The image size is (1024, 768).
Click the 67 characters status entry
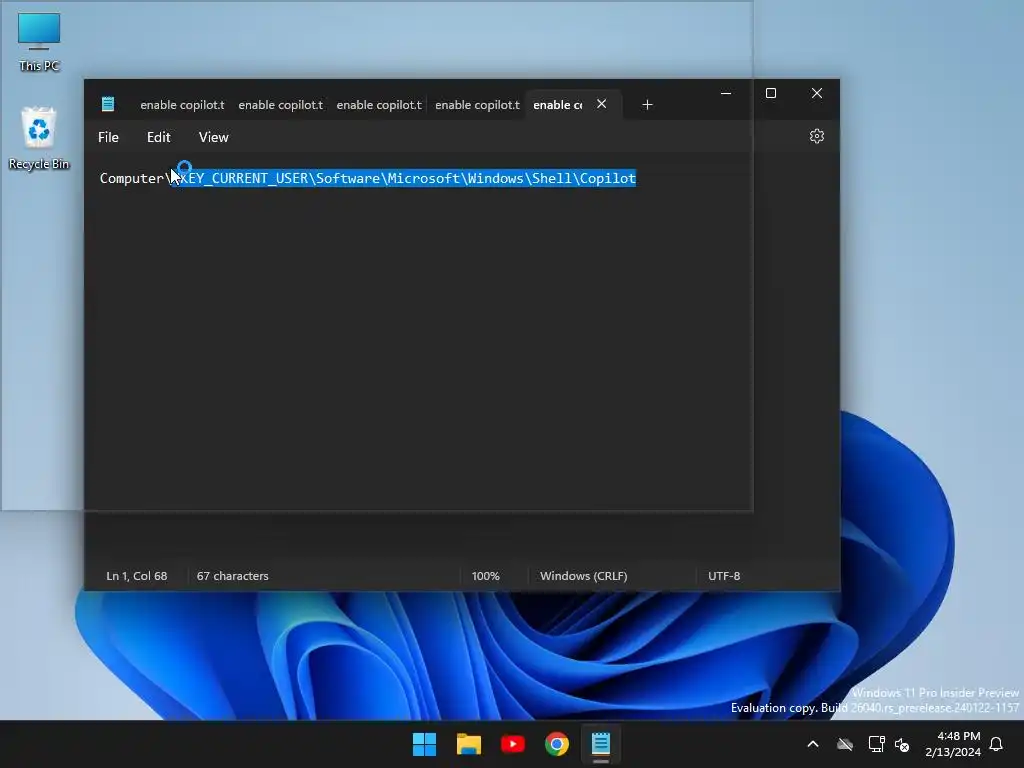(232, 576)
